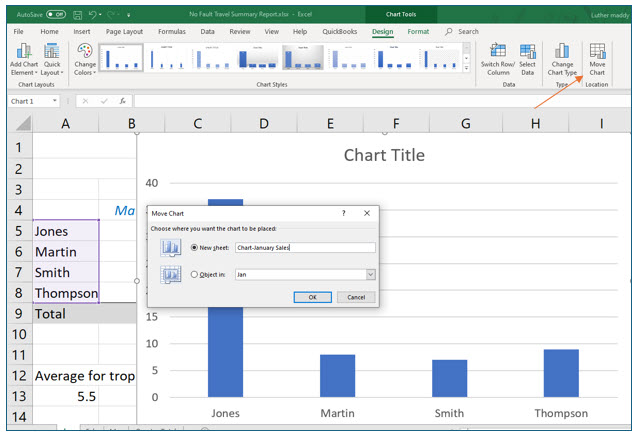Switch to the View tab

271,31
